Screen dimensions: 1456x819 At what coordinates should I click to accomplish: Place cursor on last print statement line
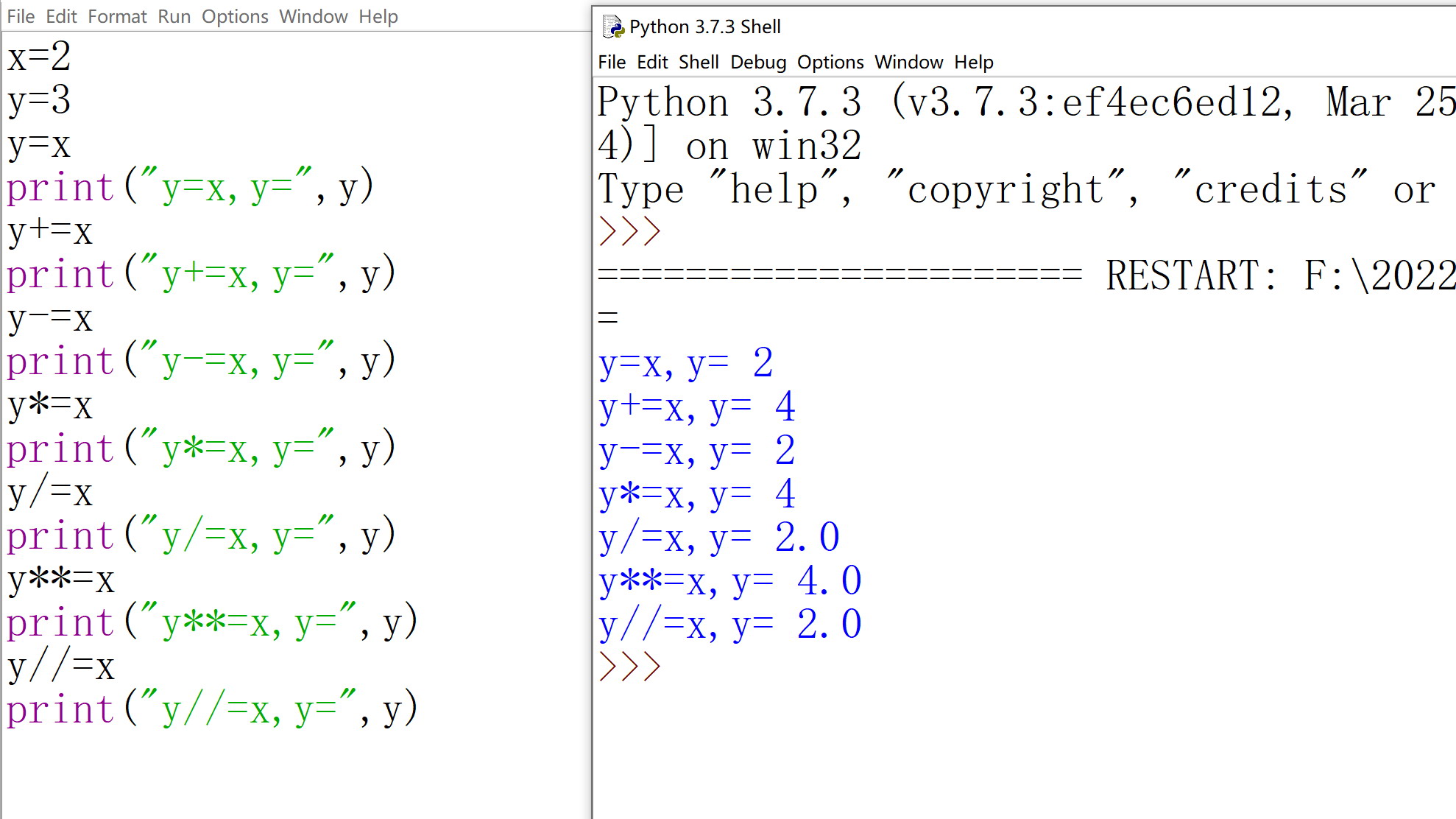pos(212,710)
